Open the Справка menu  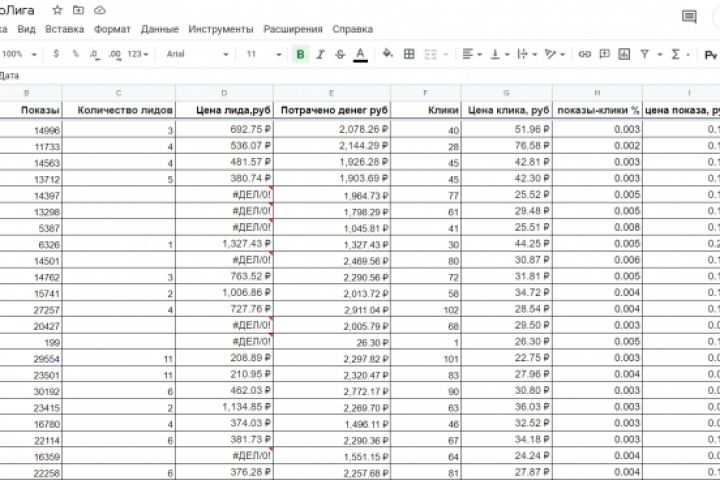(352, 29)
